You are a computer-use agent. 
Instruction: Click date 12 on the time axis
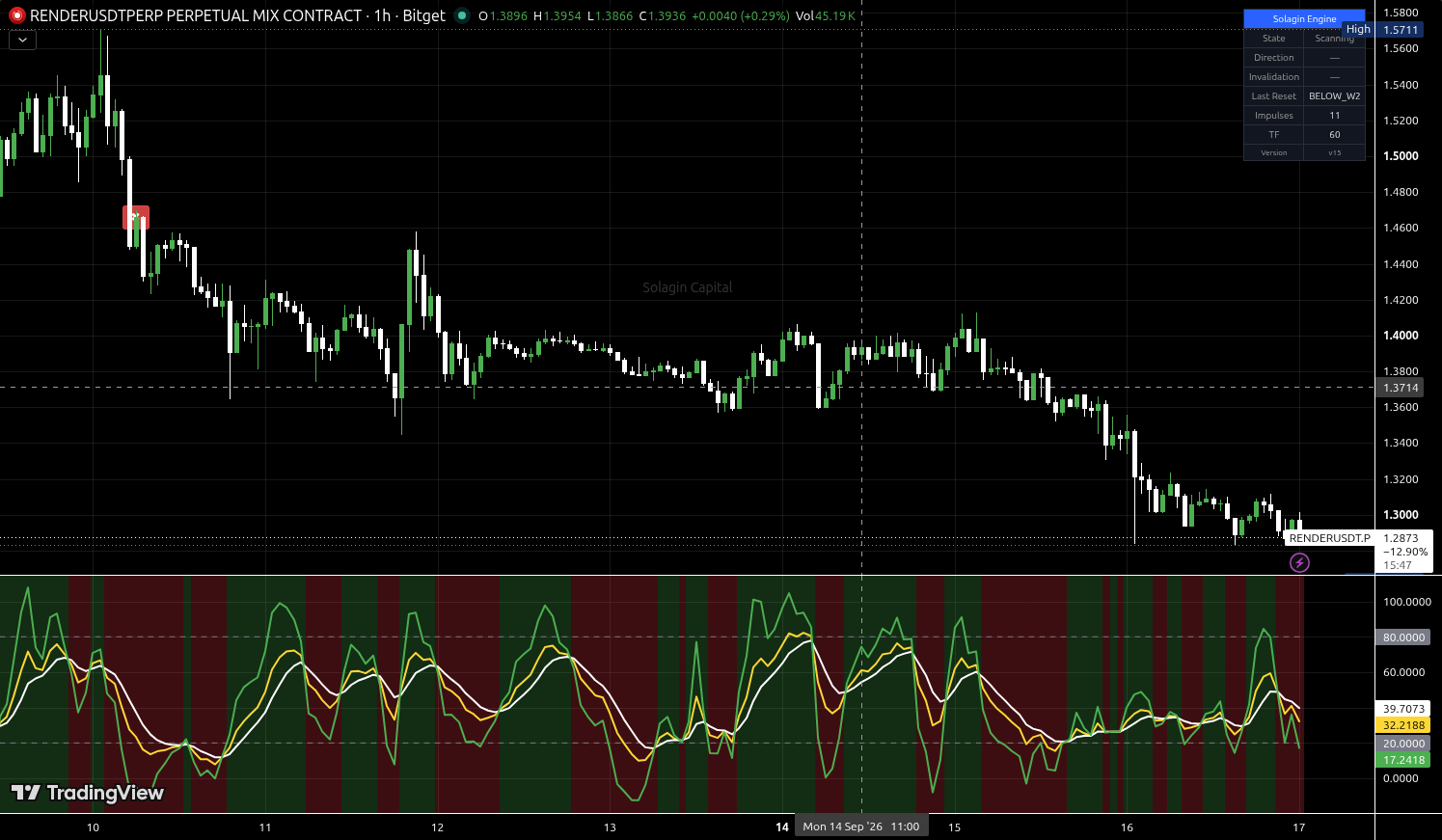pos(437,827)
